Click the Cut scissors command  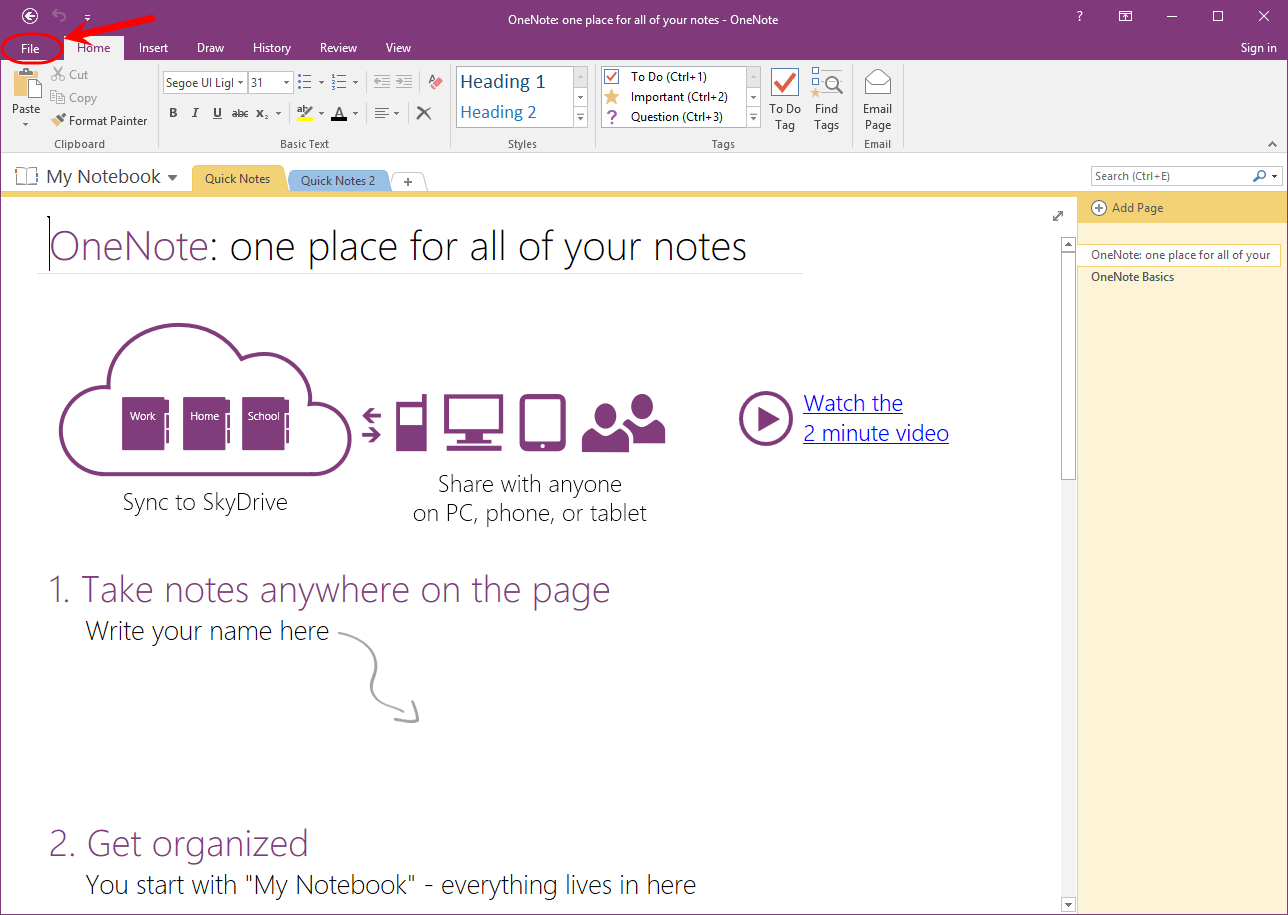(x=70, y=75)
